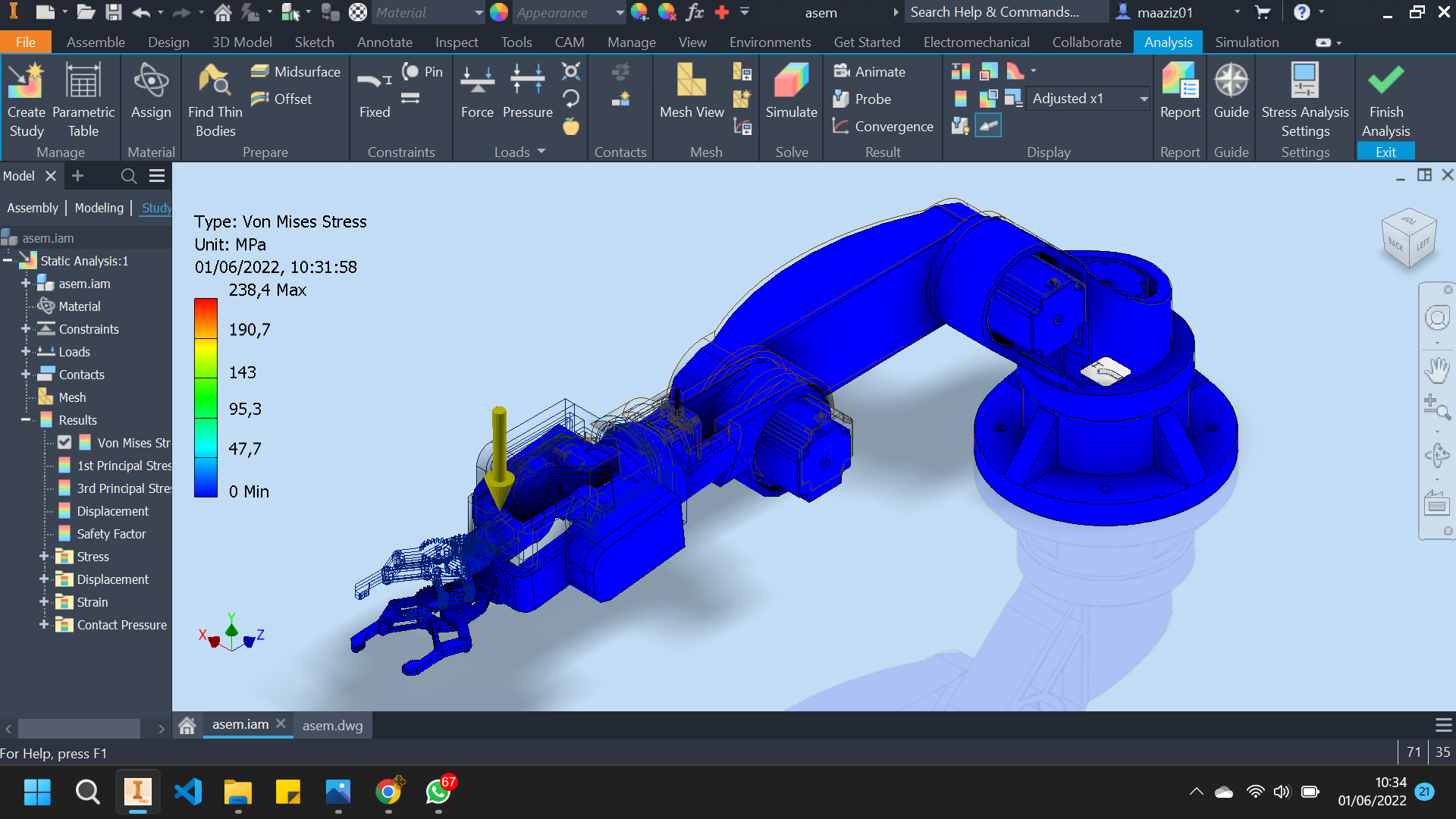Collapse the Results node
The width and height of the screenshot is (1456, 819).
(x=25, y=420)
